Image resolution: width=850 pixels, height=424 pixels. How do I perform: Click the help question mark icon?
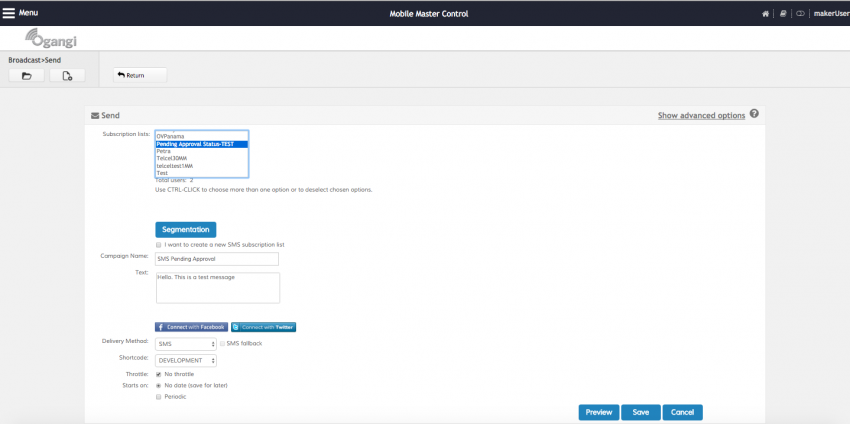point(754,114)
